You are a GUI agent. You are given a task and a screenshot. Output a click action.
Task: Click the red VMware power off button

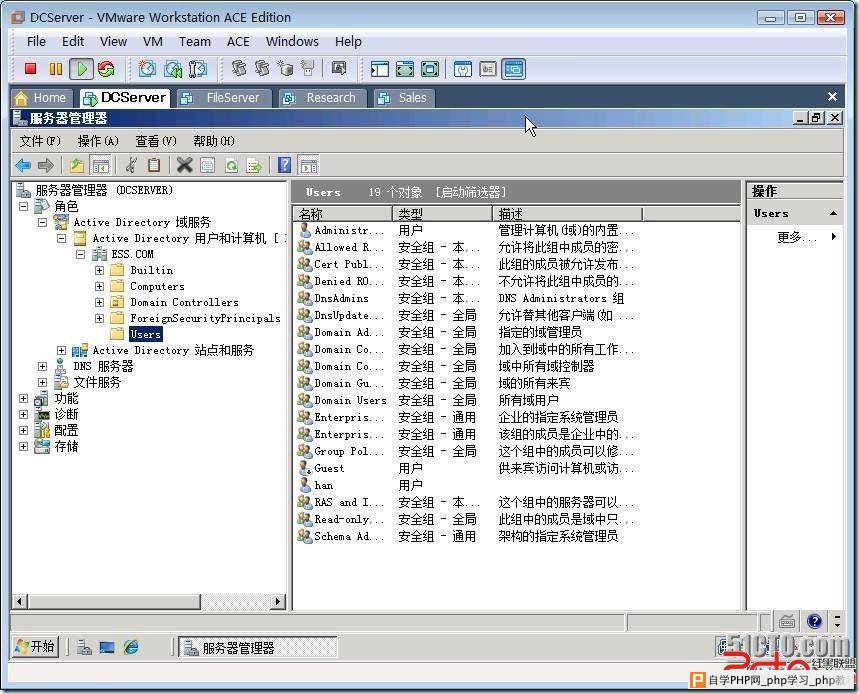30,68
